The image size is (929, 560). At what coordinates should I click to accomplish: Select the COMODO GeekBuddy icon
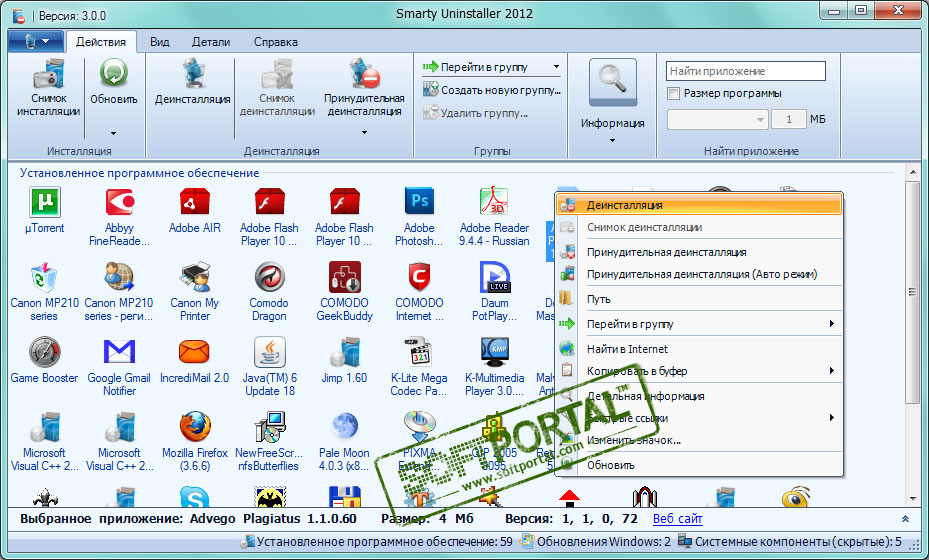[x=344, y=277]
